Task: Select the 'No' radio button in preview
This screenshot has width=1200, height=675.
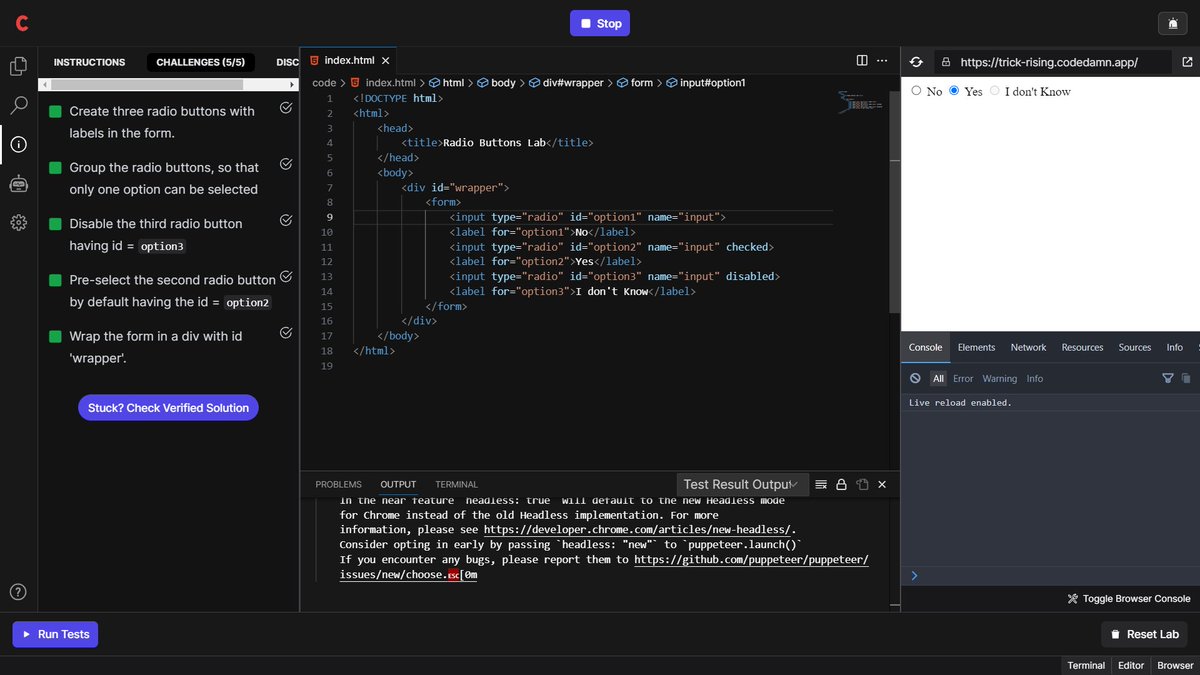Action: point(916,91)
